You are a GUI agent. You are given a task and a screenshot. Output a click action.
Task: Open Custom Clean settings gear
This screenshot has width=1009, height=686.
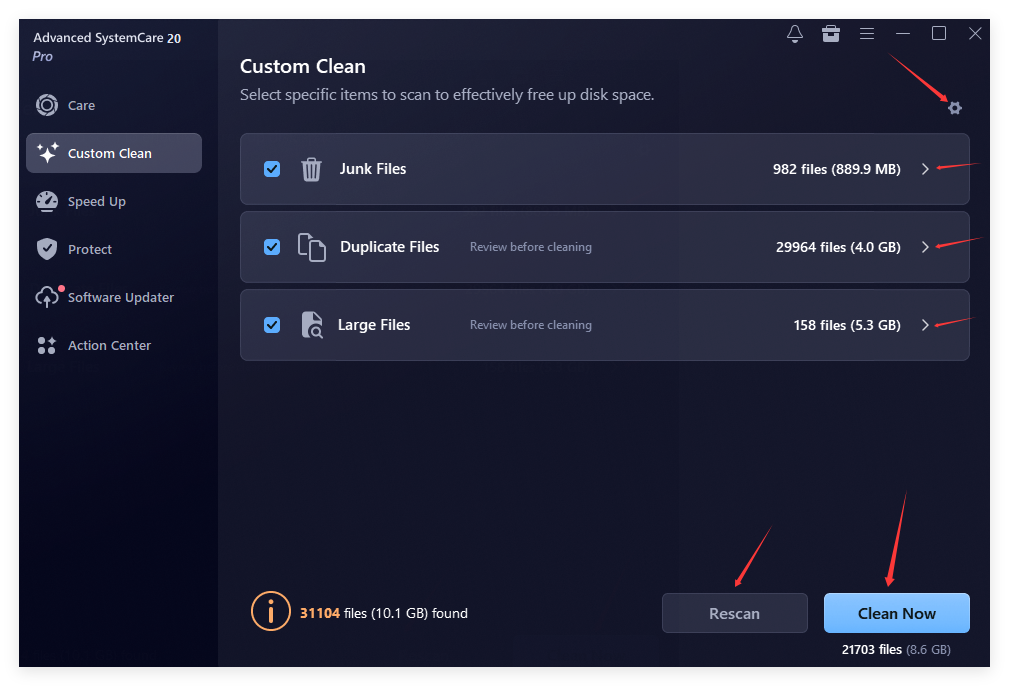point(955,108)
